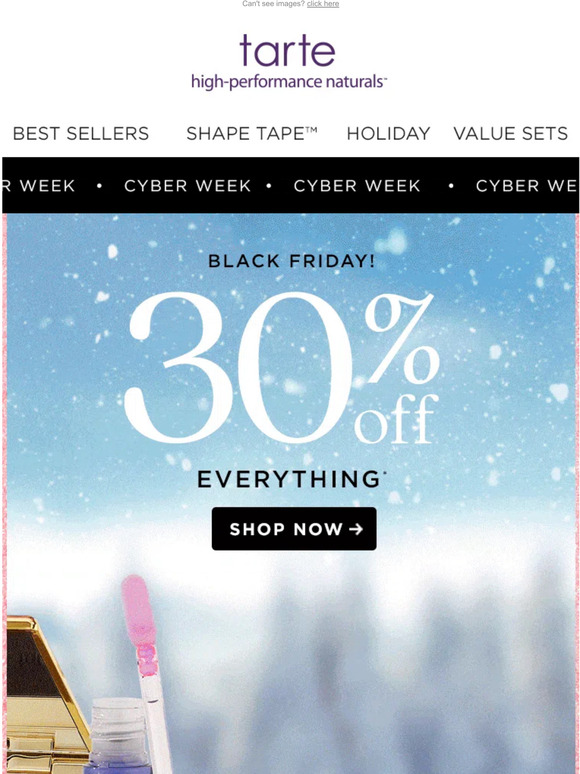Click the BLACK FRIDAY! heading
Viewport: 580px width, 774px height.
click(x=291, y=261)
